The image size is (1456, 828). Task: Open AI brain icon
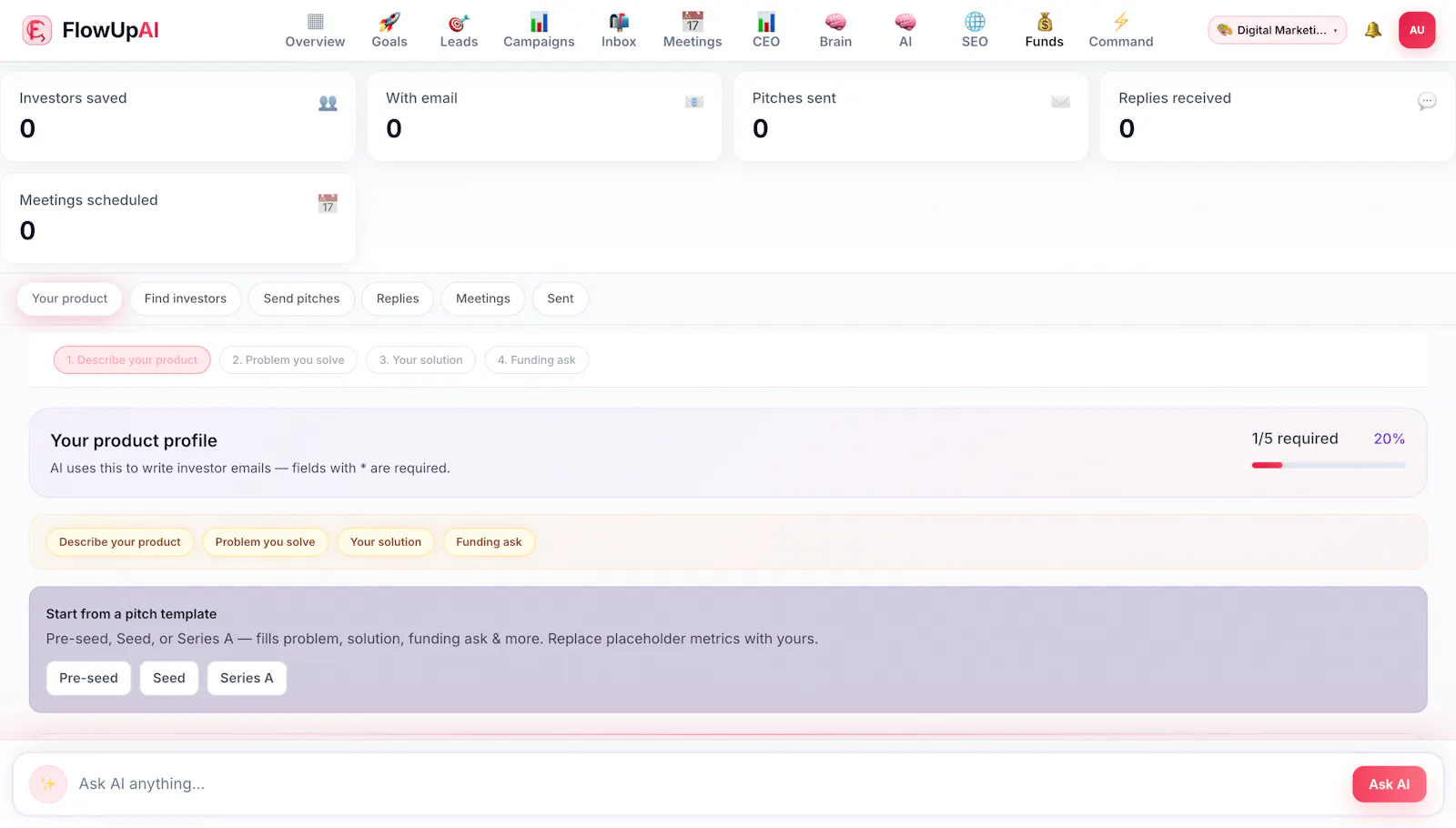905,22
